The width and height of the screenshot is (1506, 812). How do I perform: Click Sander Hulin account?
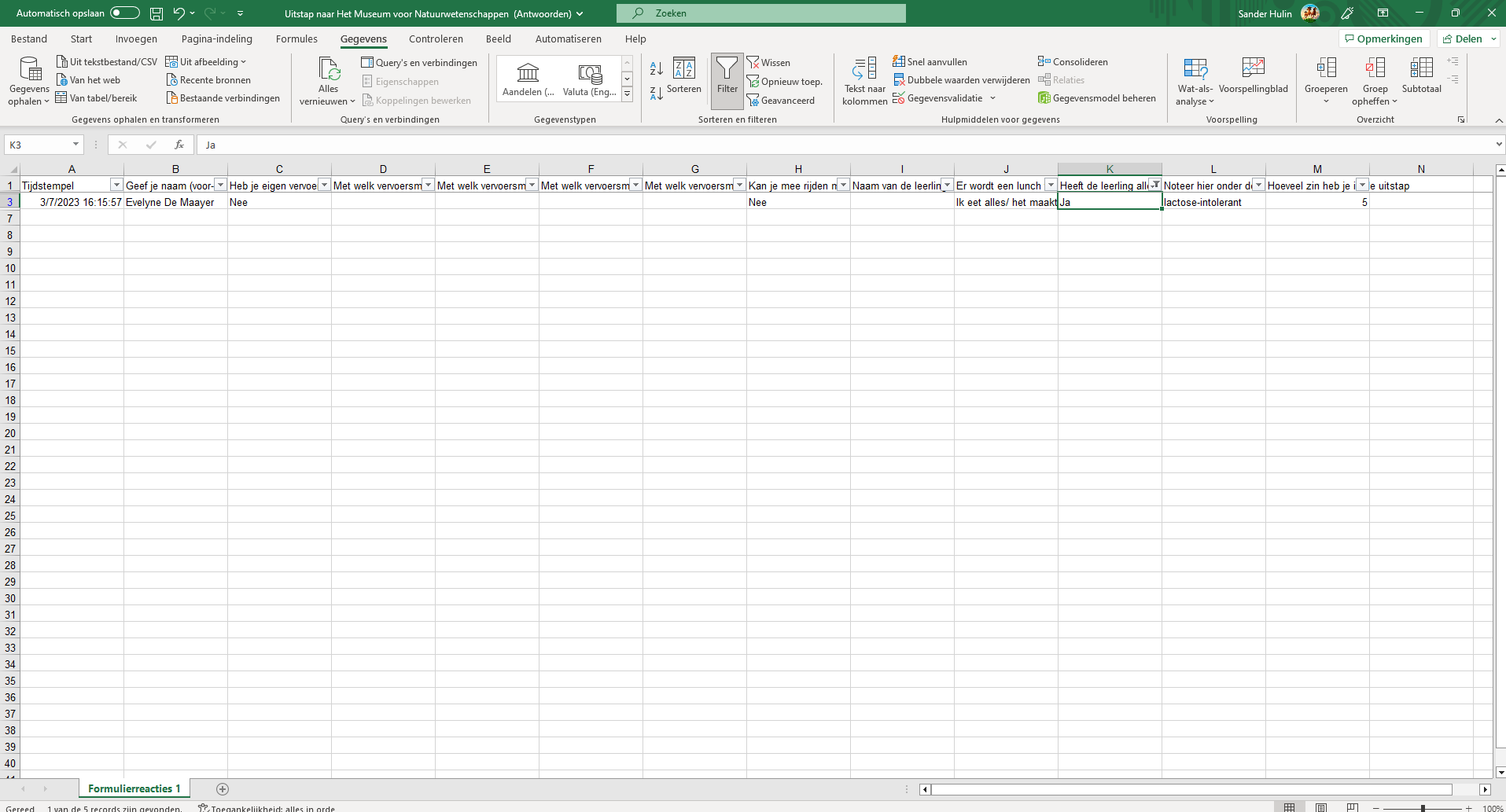[1279, 13]
